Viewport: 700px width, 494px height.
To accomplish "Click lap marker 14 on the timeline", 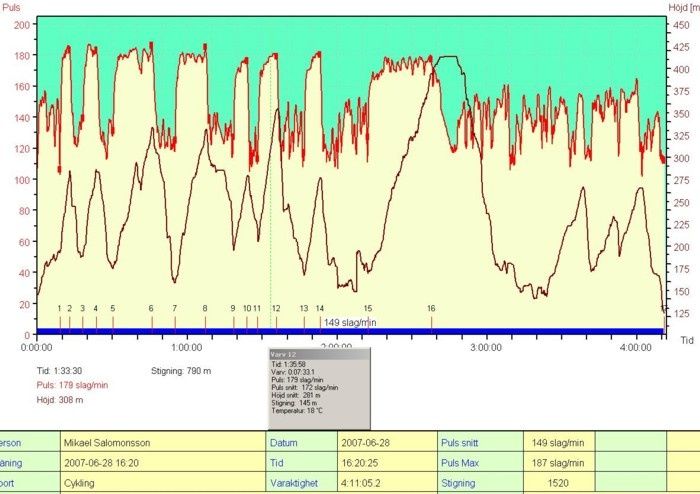I will pyautogui.click(x=320, y=309).
